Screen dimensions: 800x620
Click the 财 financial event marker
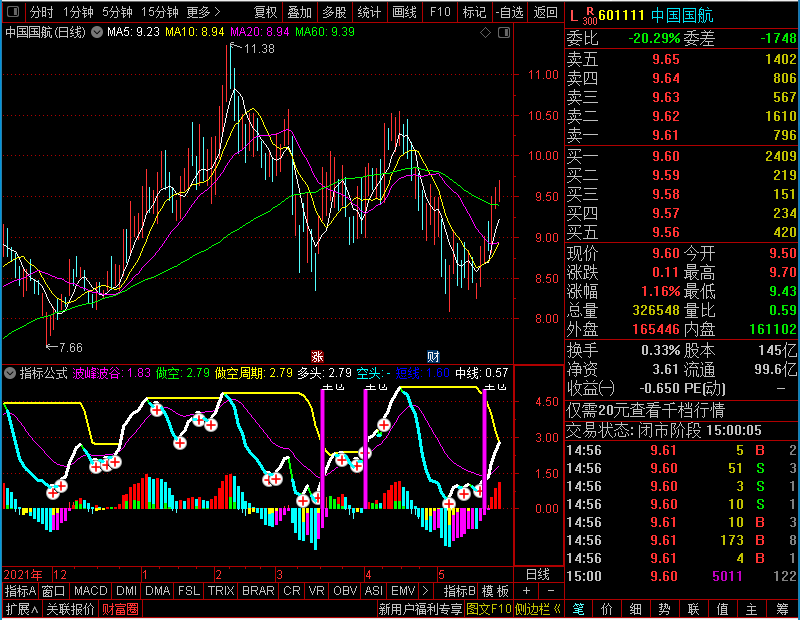(433, 356)
